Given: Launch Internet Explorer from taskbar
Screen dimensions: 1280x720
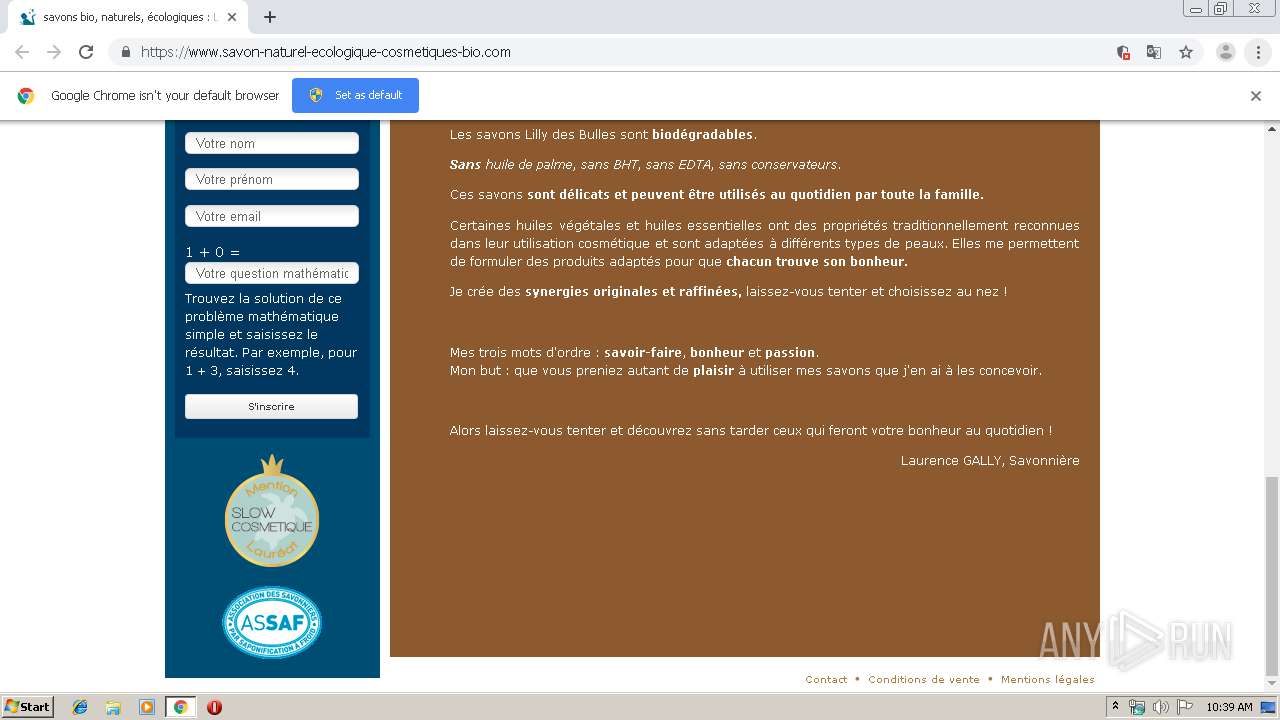Looking at the screenshot, I should coord(80,707).
